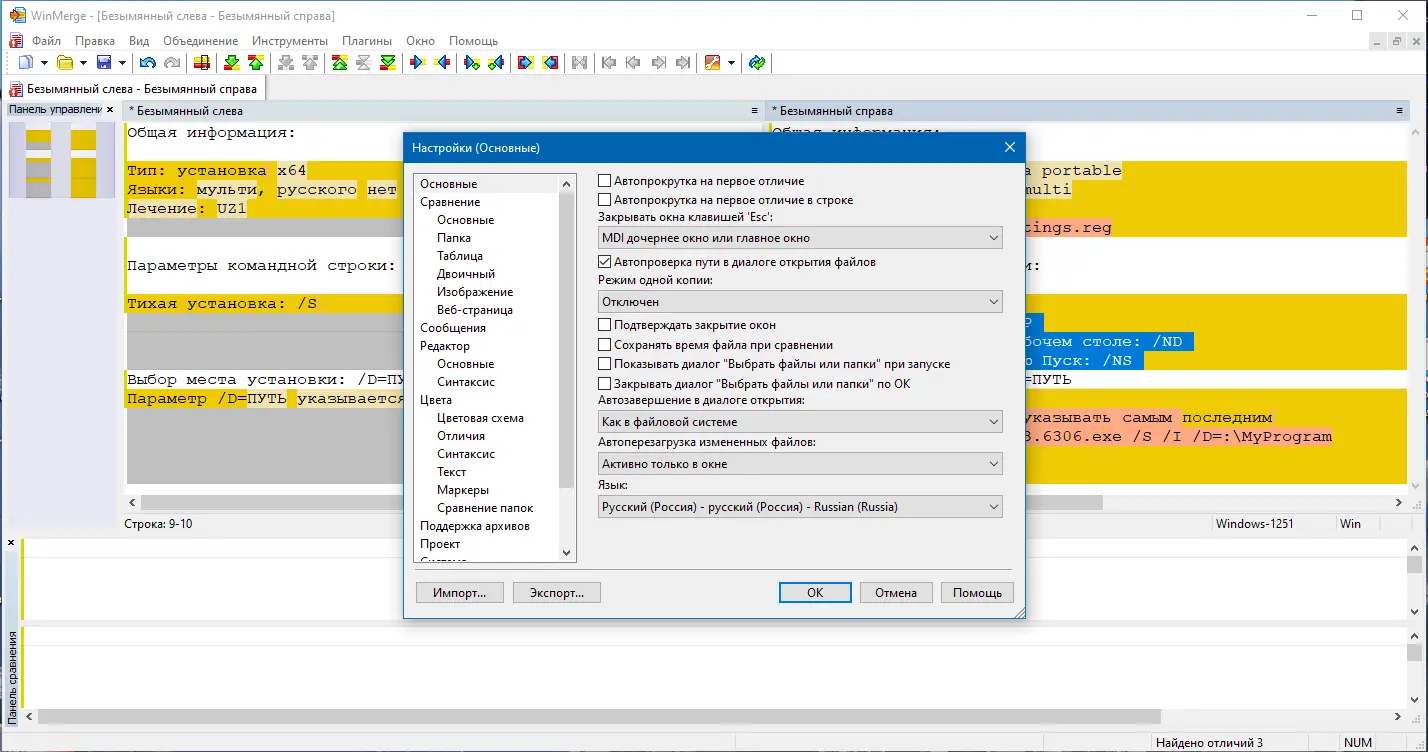Expand the Open toolbar dropdown arrow

(83, 63)
